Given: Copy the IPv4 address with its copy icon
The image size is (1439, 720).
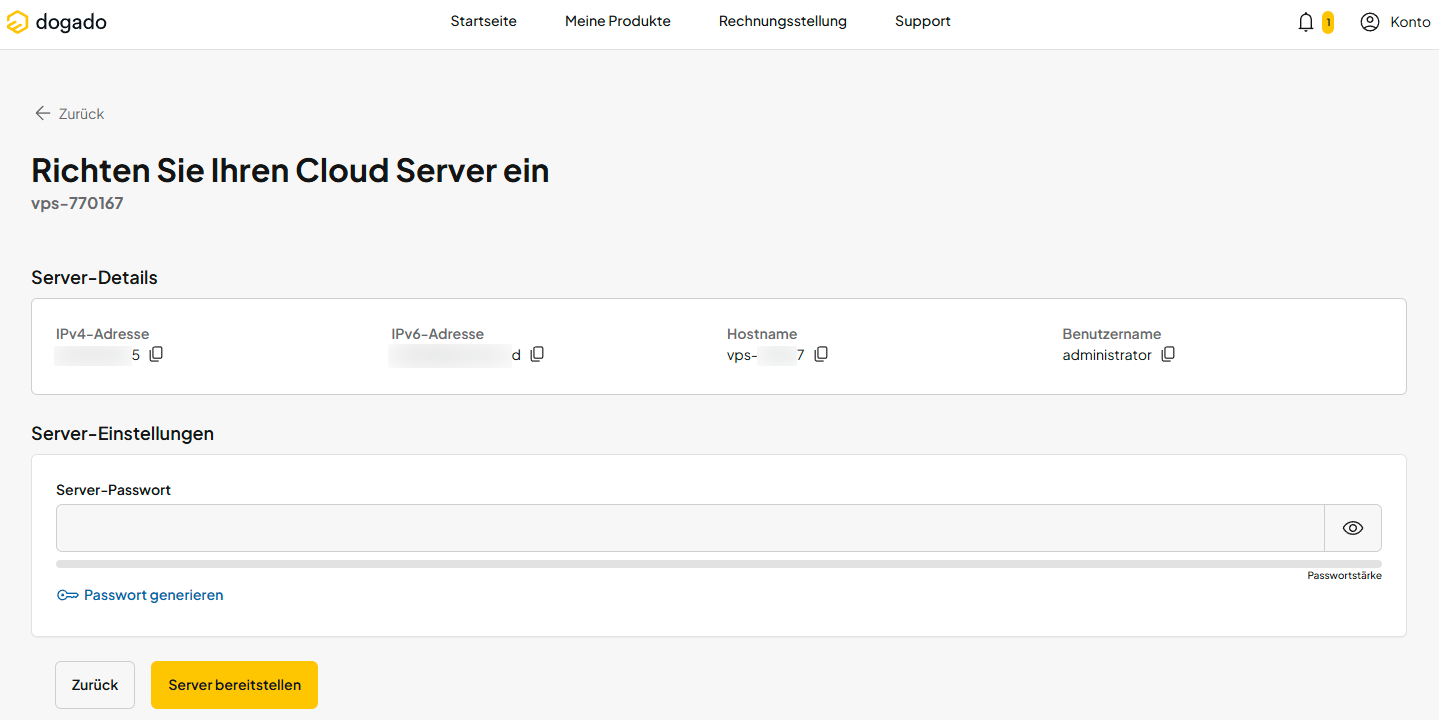Looking at the screenshot, I should [x=156, y=354].
